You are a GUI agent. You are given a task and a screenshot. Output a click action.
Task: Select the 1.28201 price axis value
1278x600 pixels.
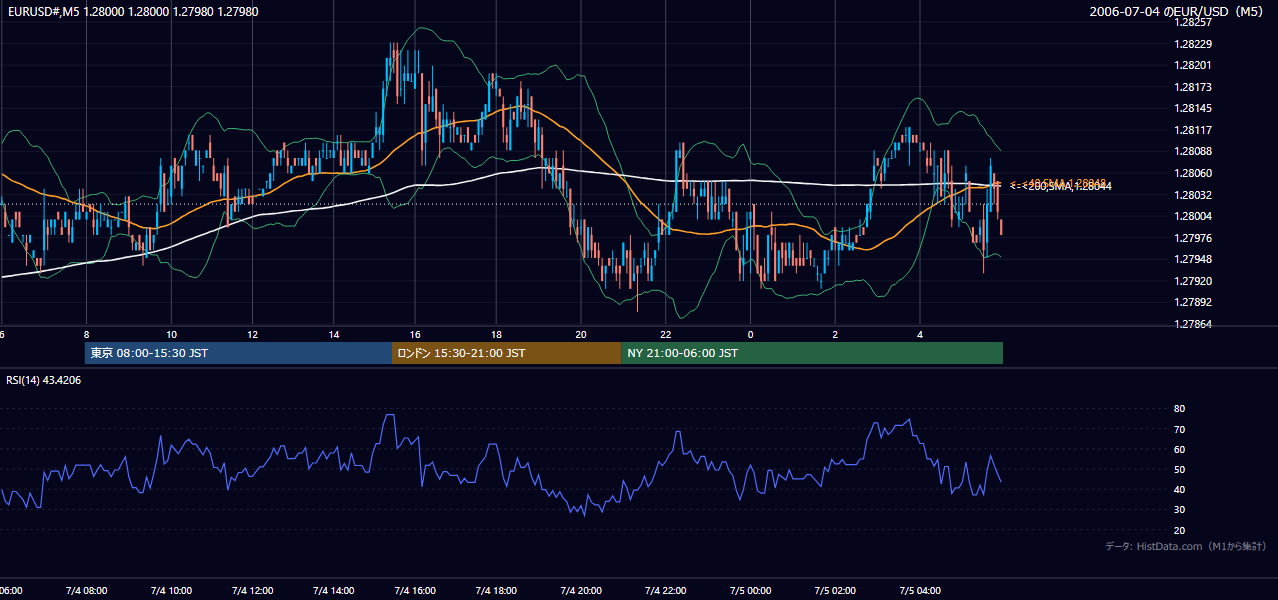(1193, 65)
